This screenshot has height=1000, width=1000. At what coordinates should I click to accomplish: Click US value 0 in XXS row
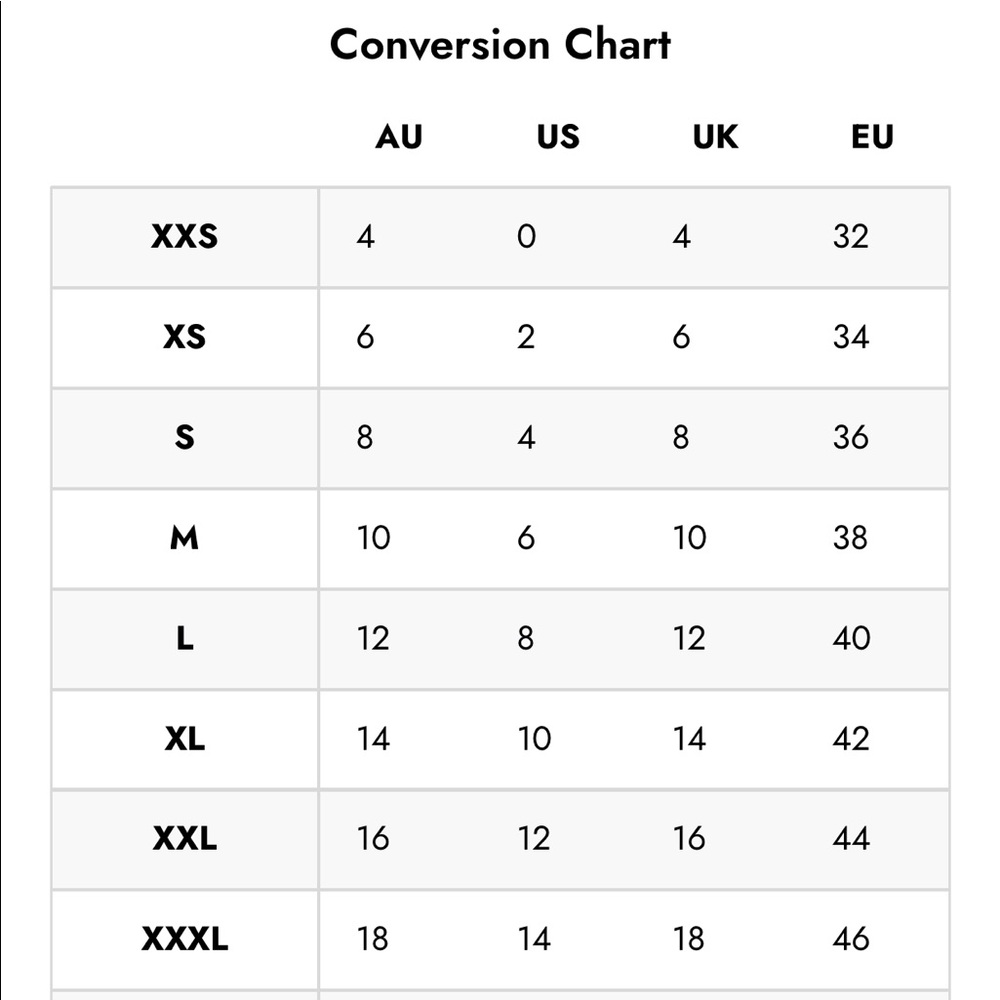[x=526, y=237]
